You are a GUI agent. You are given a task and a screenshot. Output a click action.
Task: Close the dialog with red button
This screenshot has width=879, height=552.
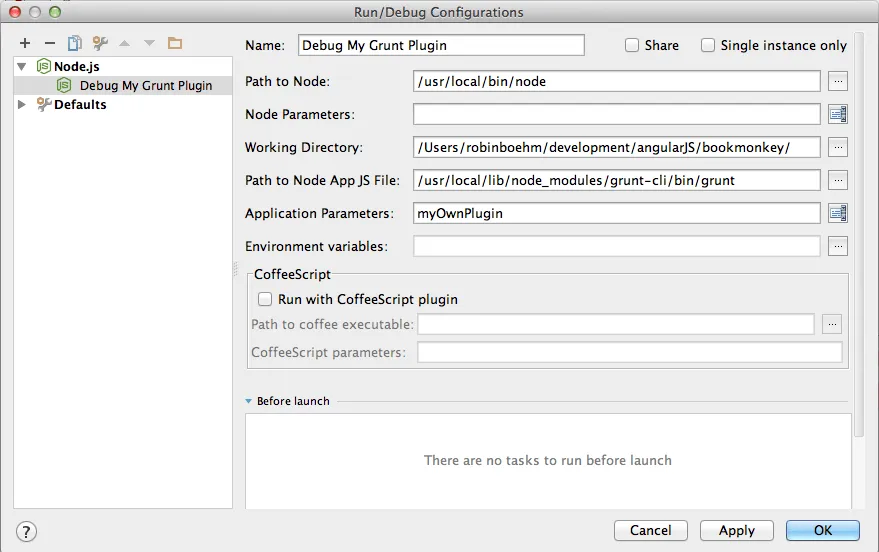(x=15, y=12)
